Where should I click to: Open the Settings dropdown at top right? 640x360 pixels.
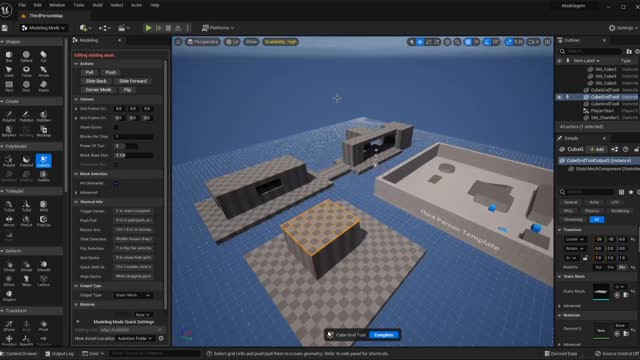pyautogui.click(x=623, y=28)
